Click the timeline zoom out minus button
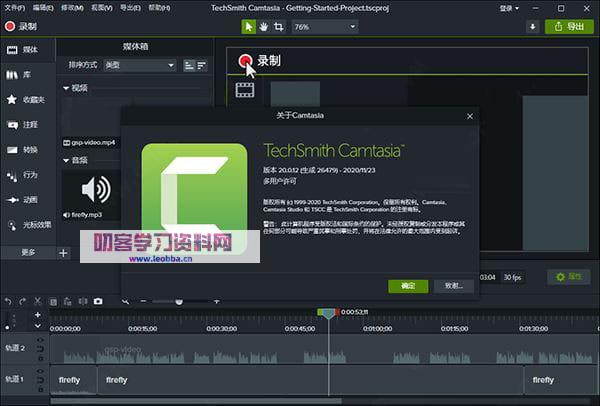 [x=143, y=302]
